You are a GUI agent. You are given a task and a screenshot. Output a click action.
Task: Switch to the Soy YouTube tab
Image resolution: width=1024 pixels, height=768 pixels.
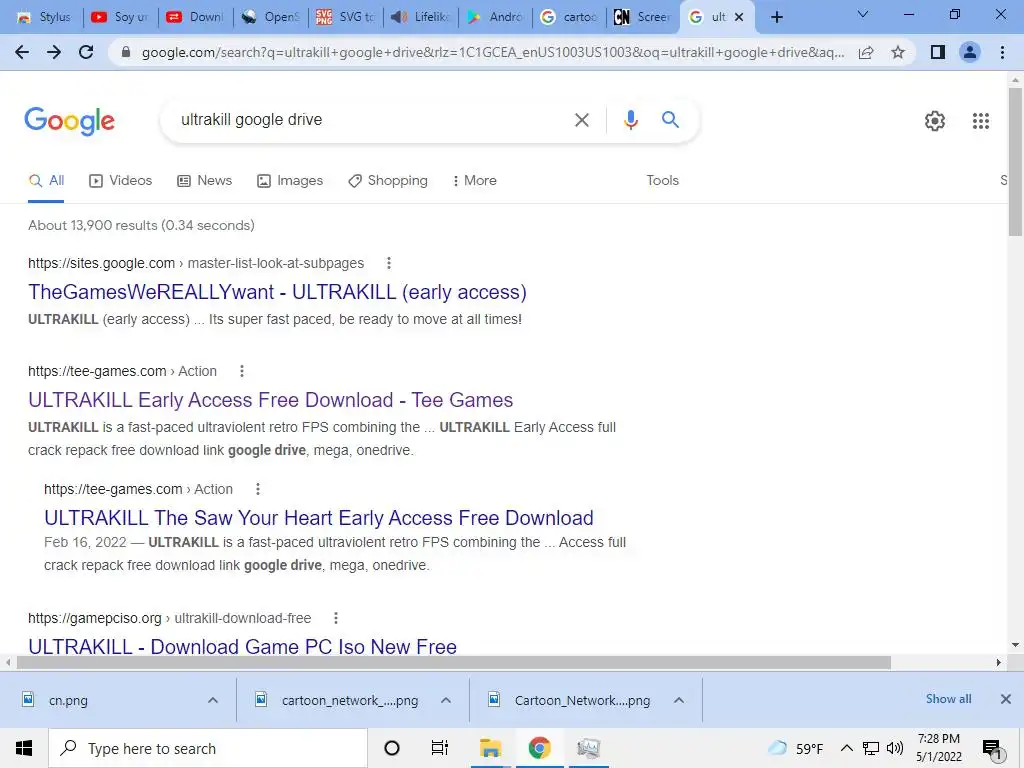(x=120, y=17)
